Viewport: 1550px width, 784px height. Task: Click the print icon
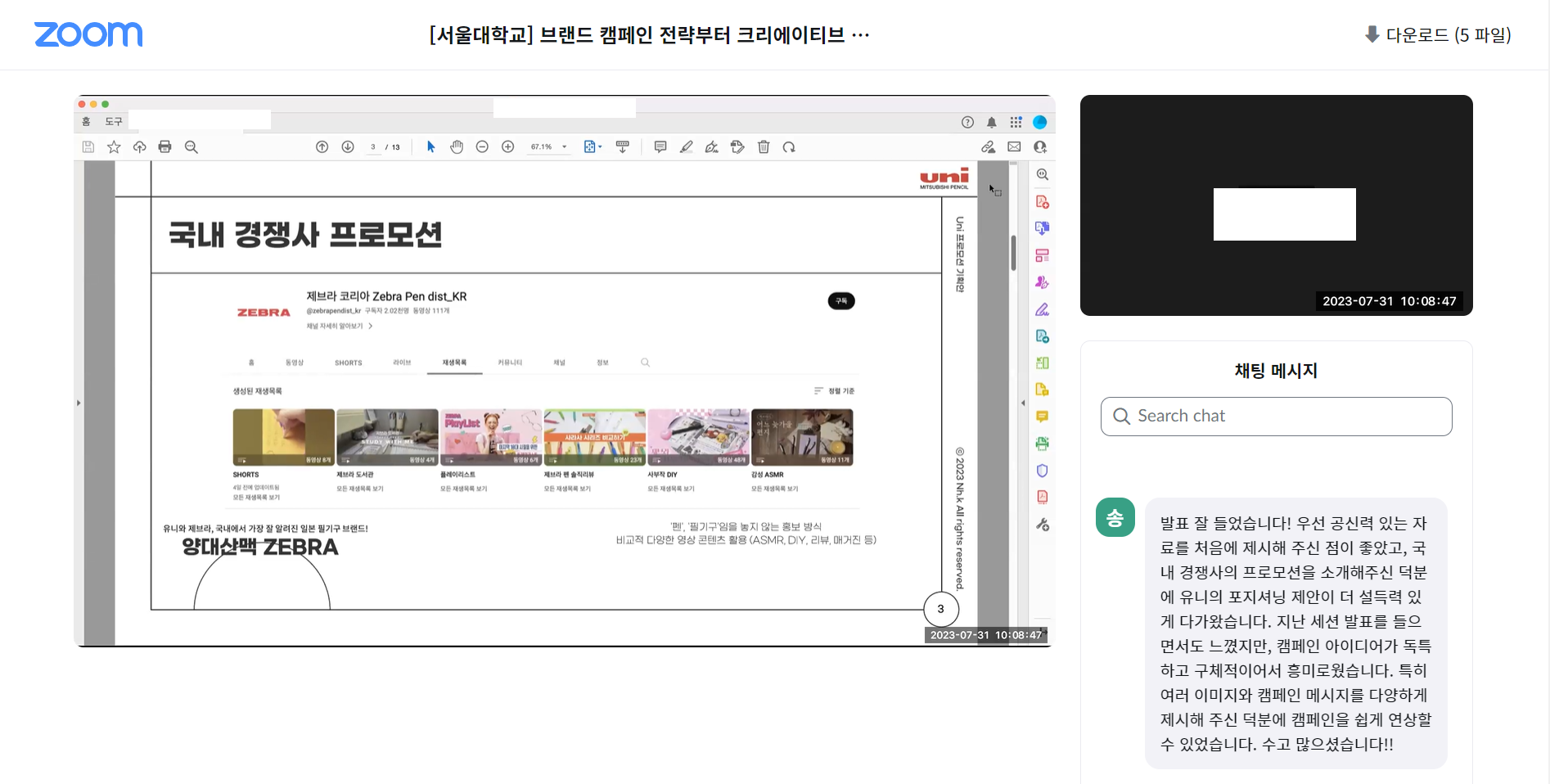pyautogui.click(x=165, y=146)
